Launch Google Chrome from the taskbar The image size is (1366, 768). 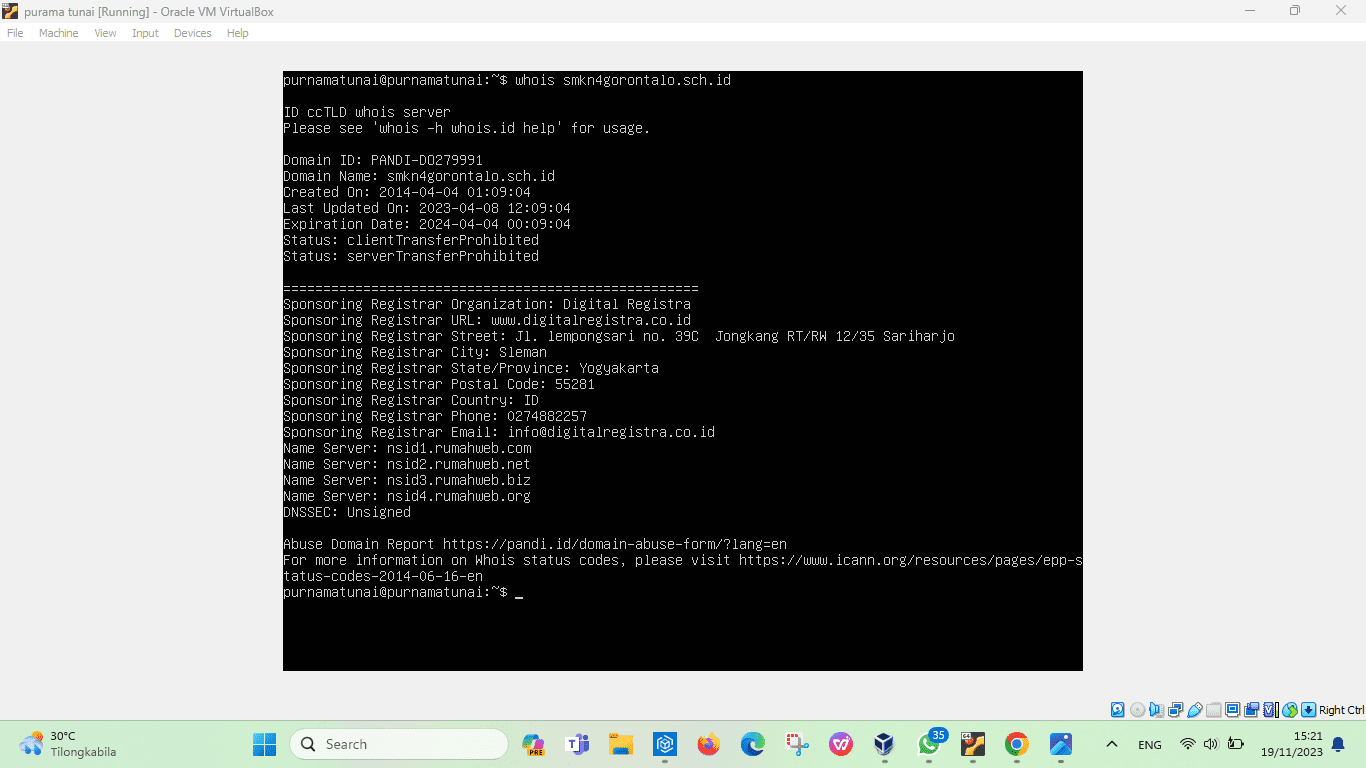(1017, 744)
